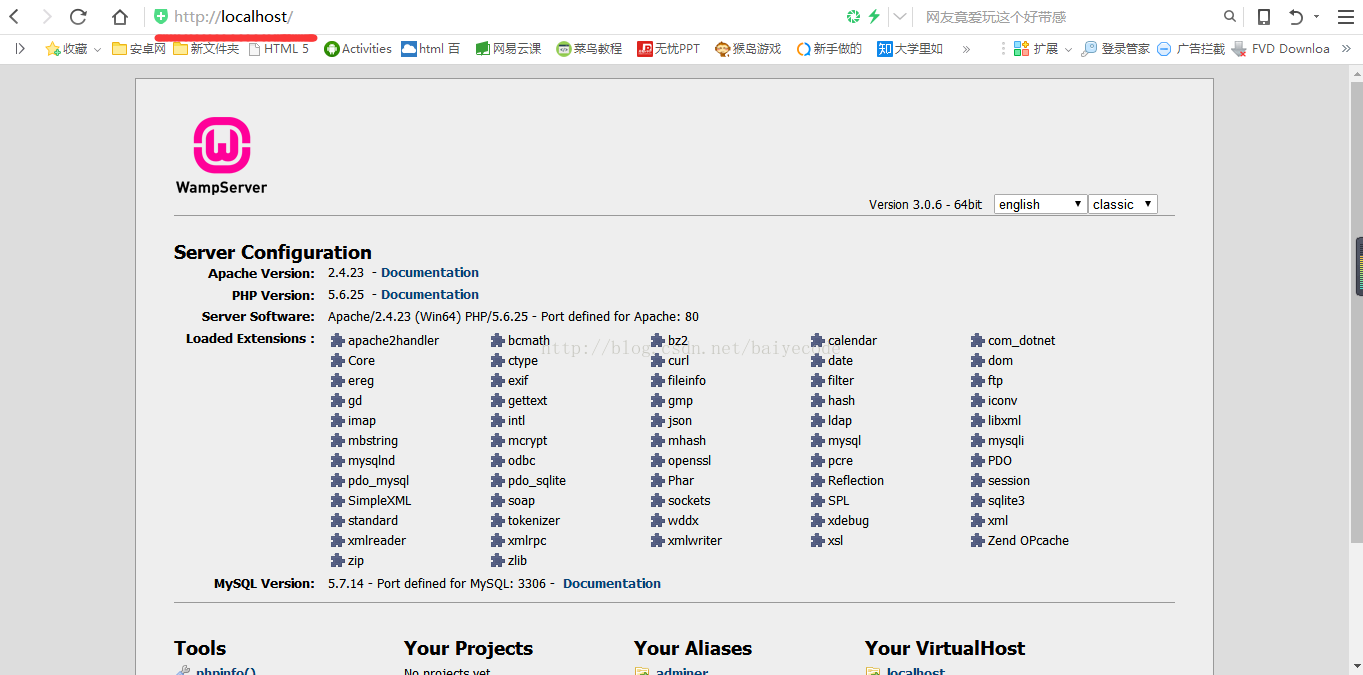Click the puzzle icon beside xdebug
The height and width of the screenshot is (675, 1363).
818,520
